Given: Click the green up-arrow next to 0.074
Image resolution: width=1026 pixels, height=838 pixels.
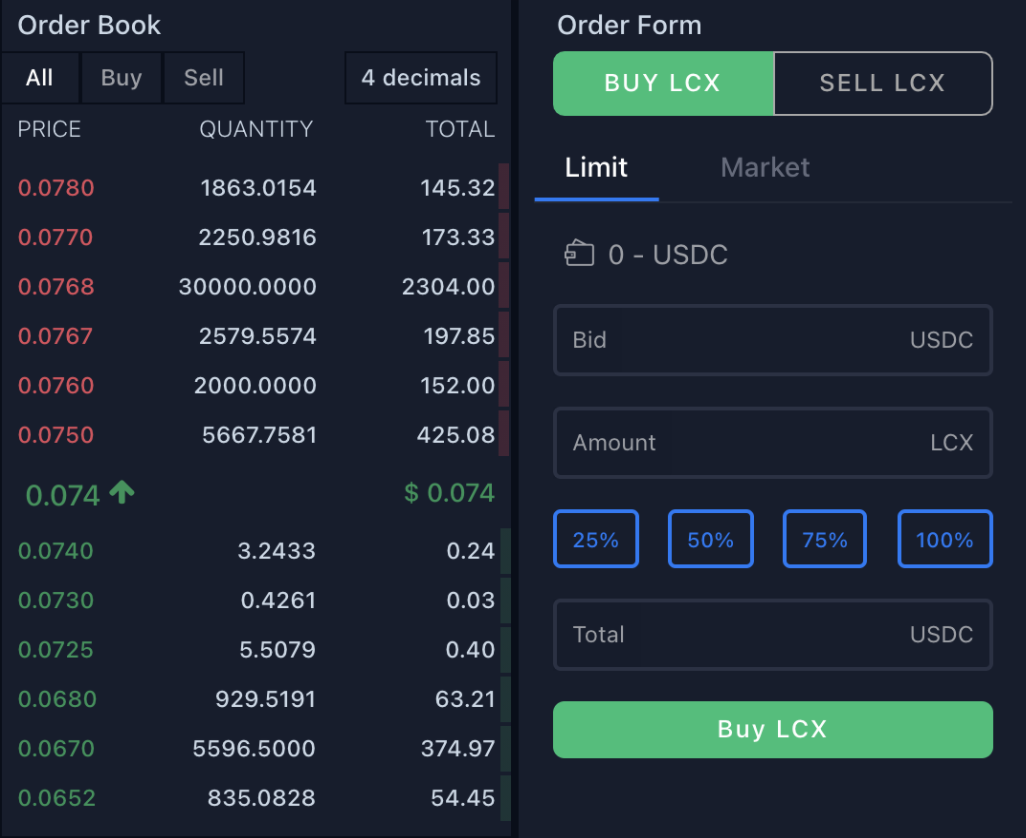Looking at the screenshot, I should [x=122, y=492].
